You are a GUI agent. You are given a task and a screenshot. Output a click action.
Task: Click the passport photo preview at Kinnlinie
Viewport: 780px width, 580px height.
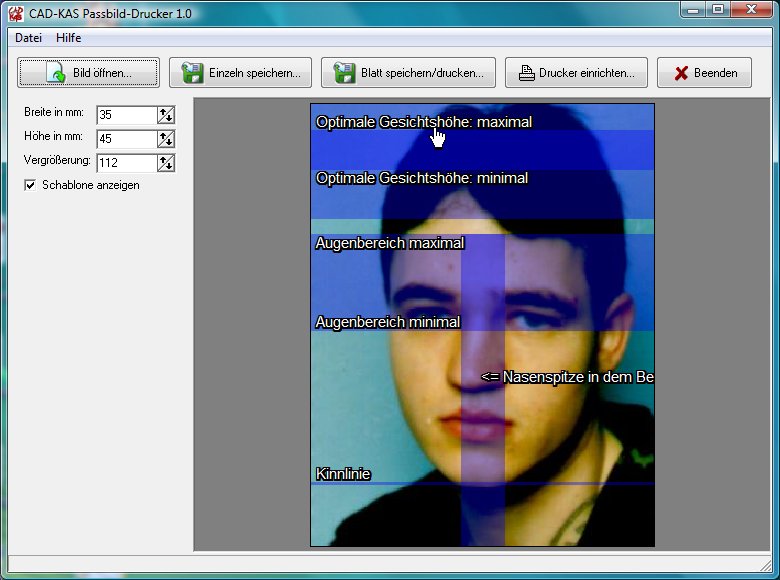tap(343, 474)
